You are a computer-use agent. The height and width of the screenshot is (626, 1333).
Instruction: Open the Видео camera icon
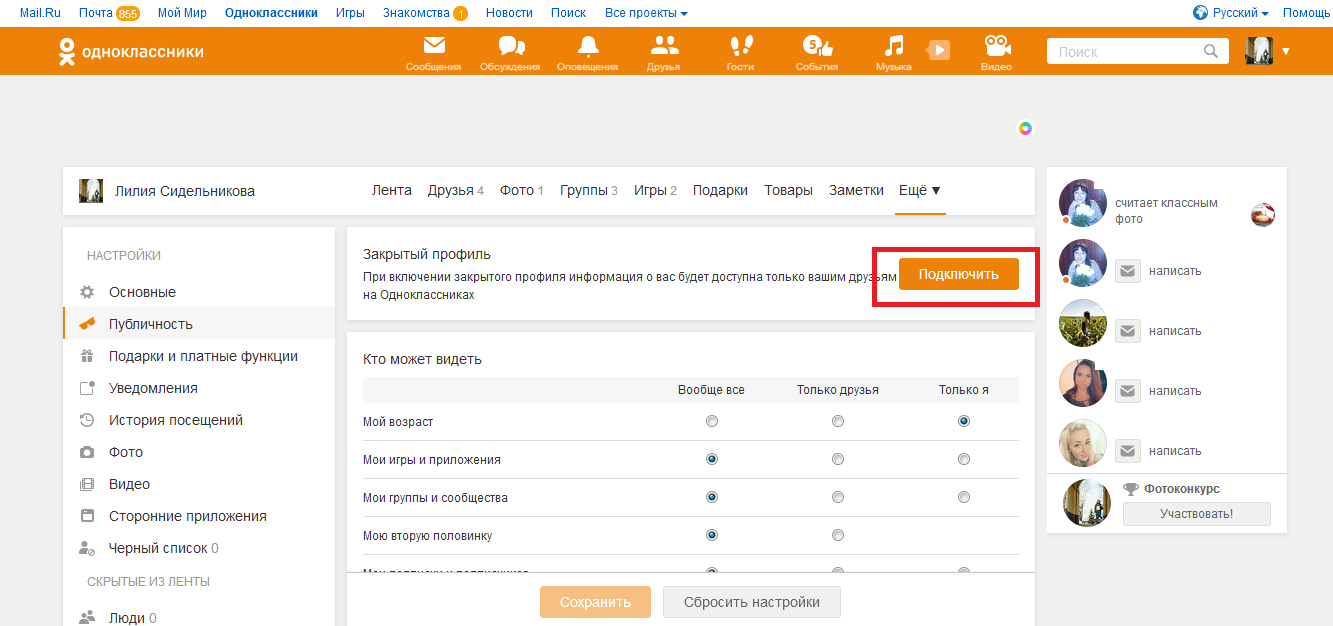click(x=996, y=47)
